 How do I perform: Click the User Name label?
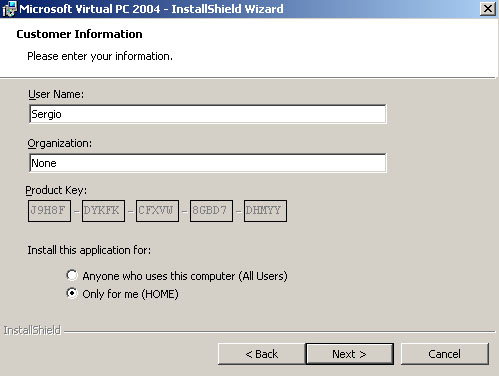[x=56, y=94]
